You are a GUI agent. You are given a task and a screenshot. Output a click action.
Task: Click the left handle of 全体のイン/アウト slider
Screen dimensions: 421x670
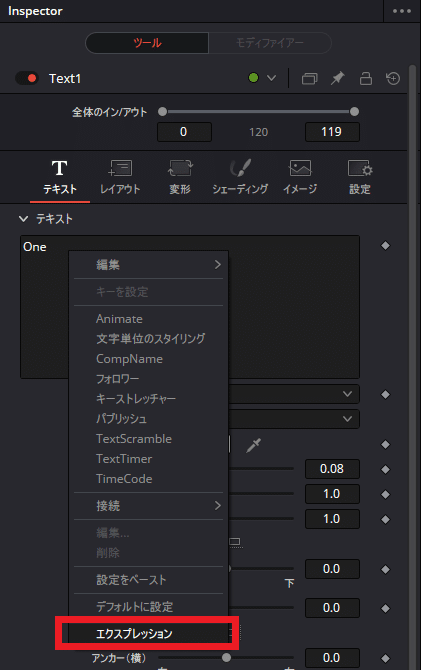[162, 112]
